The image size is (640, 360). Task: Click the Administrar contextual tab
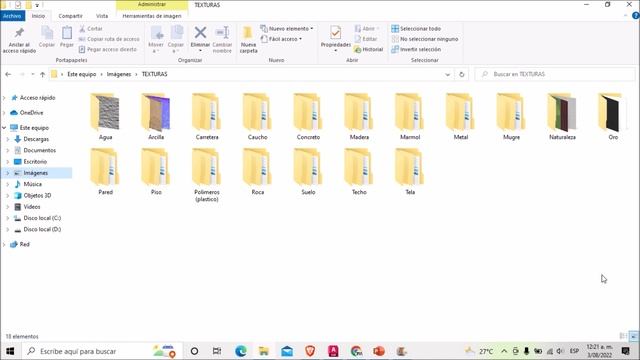tap(152, 4)
